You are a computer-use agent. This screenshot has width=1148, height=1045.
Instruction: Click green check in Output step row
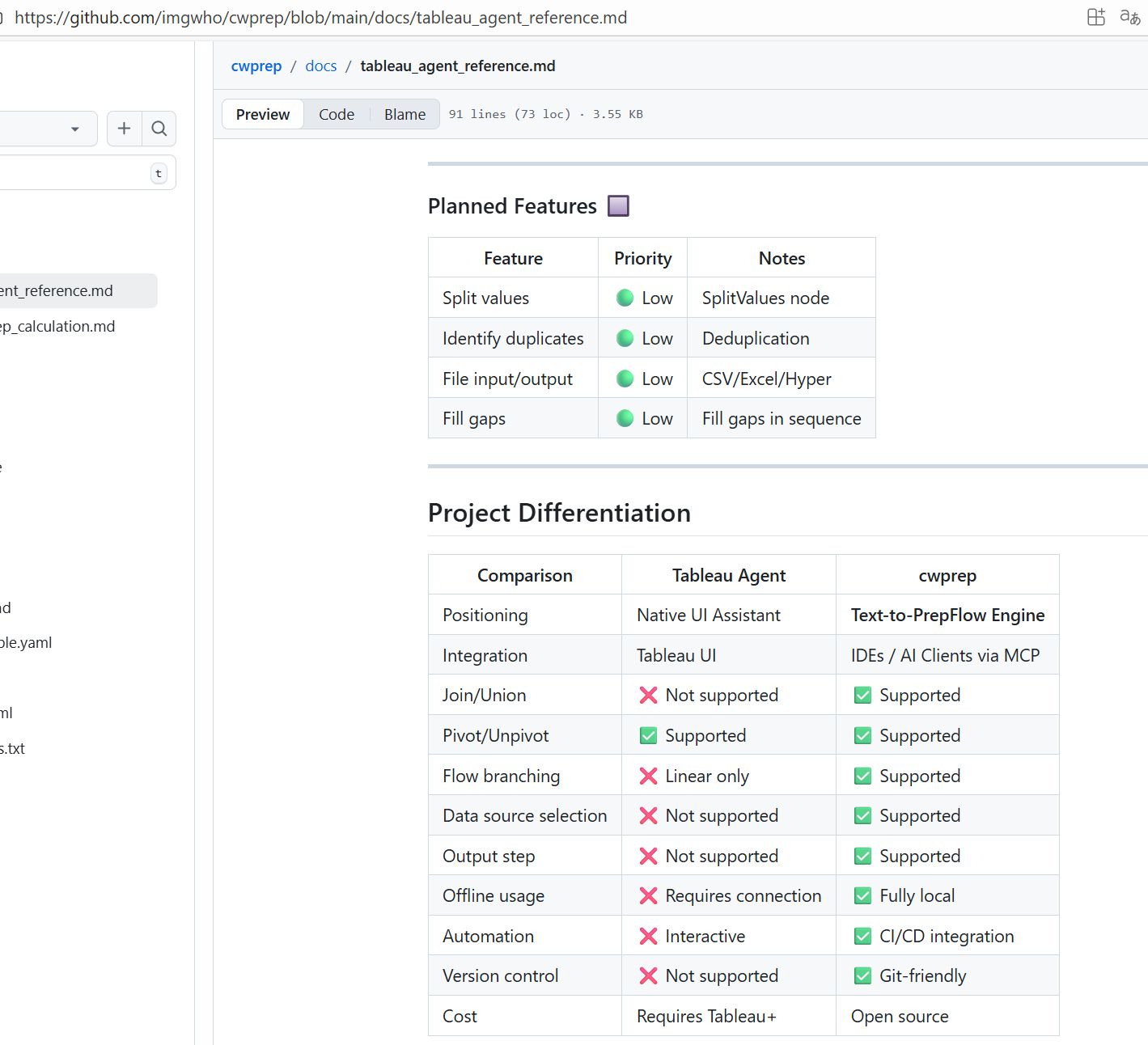pos(862,856)
